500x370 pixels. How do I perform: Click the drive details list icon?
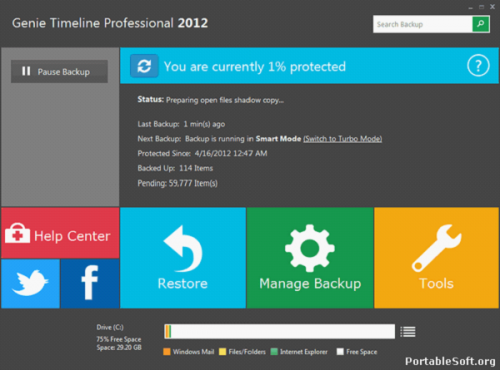pyautogui.click(x=408, y=332)
